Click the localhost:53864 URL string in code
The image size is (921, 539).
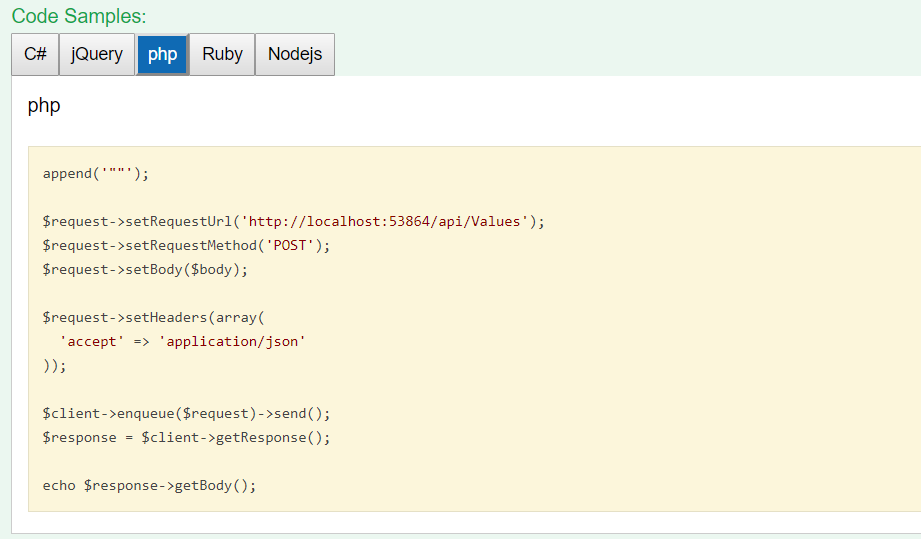click(x=389, y=221)
